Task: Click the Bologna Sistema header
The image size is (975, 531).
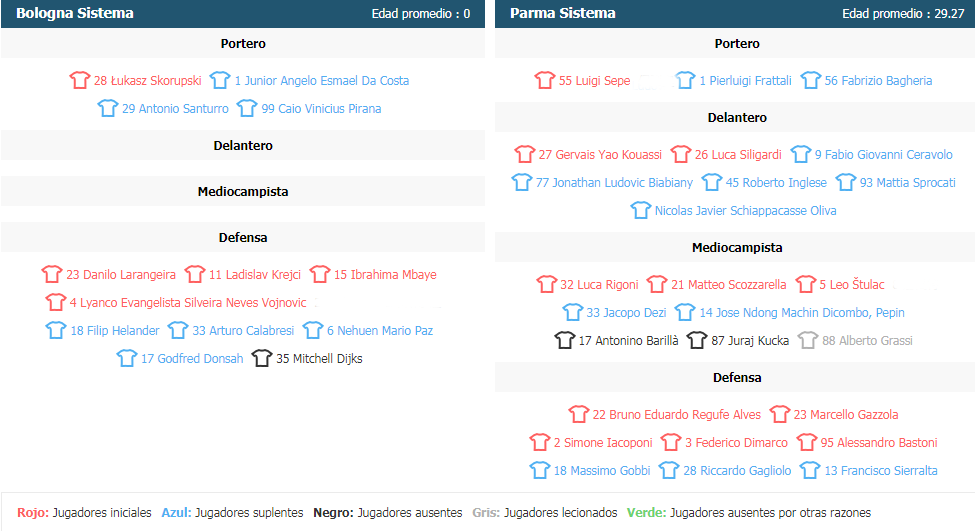Action: click(x=75, y=13)
